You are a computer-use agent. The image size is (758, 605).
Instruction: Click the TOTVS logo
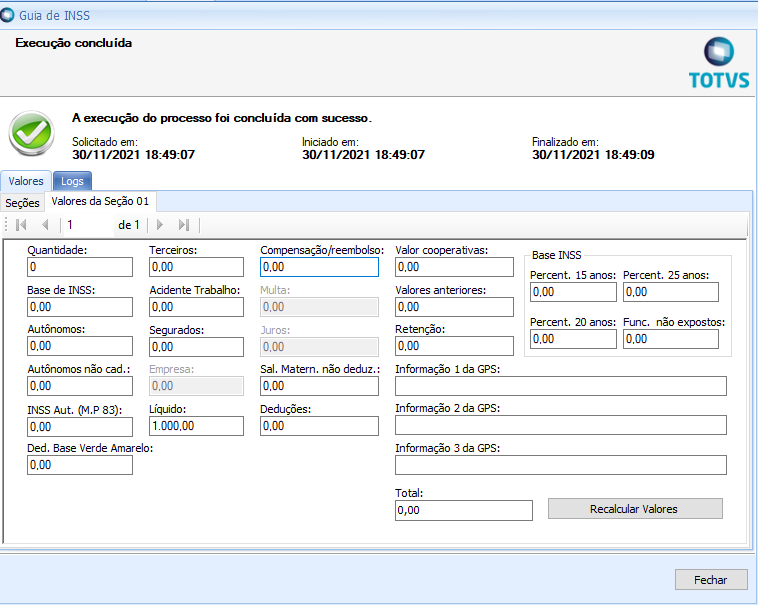point(719,64)
